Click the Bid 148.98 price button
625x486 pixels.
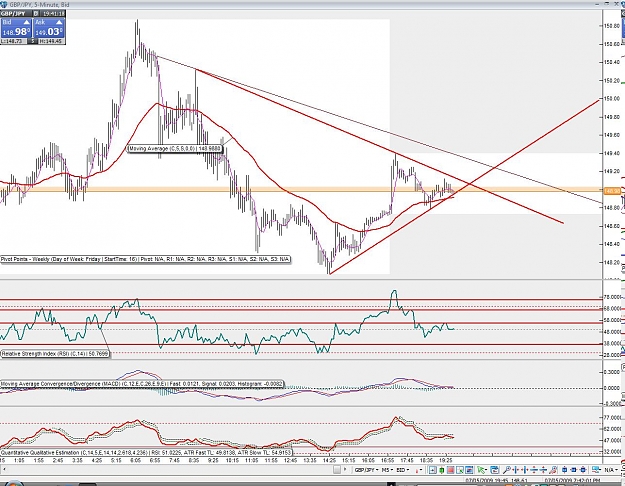pyautogui.click(x=16, y=28)
